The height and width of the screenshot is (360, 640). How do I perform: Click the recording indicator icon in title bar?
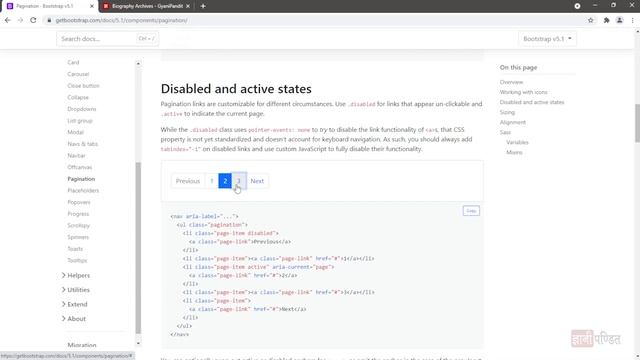[x=577, y=6]
